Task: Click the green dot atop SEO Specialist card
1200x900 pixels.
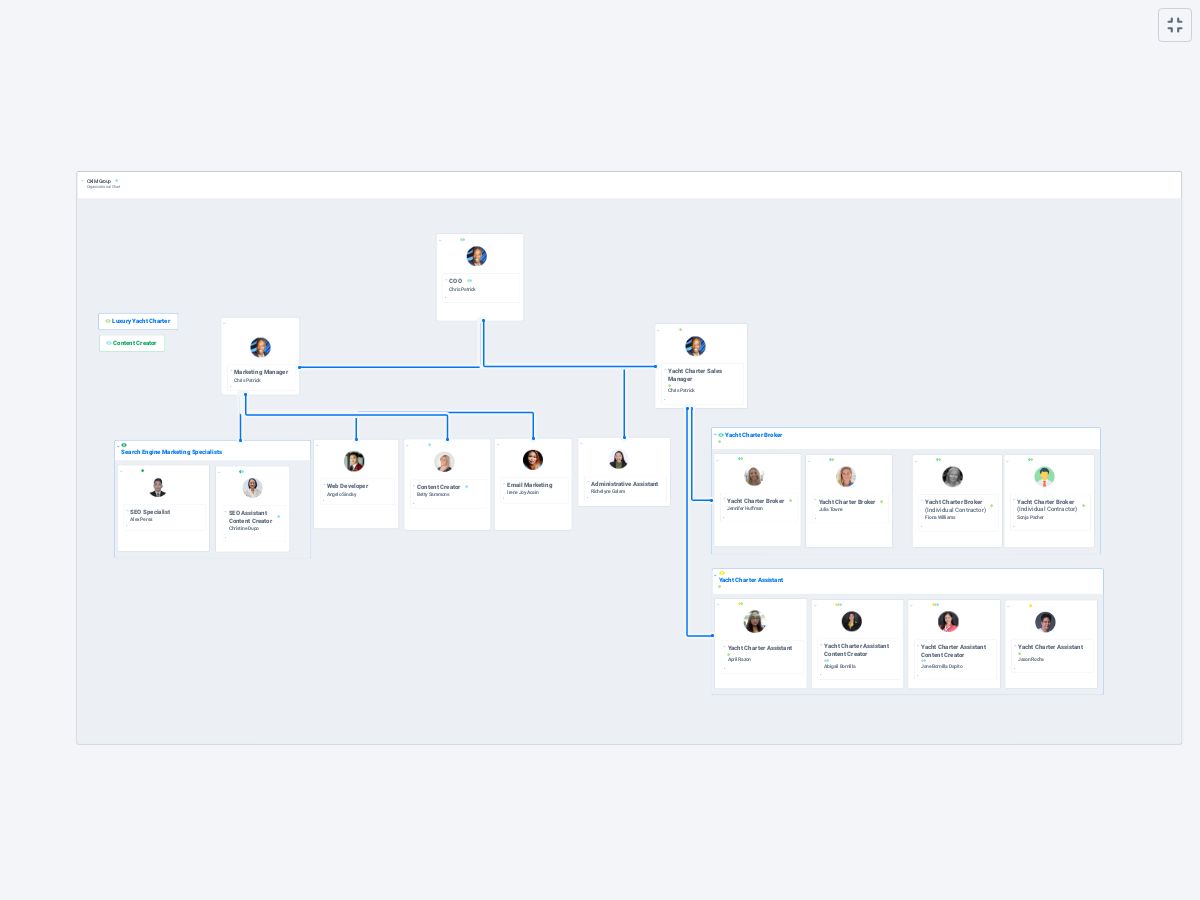Action: coord(143,470)
